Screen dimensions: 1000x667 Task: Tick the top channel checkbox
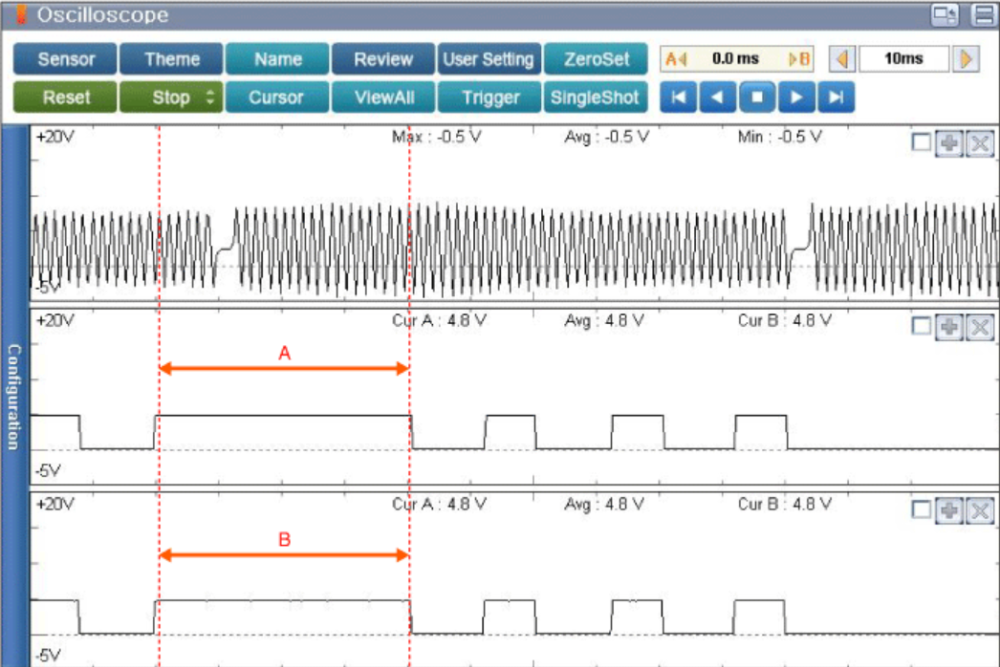pyautogui.click(x=921, y=144)
